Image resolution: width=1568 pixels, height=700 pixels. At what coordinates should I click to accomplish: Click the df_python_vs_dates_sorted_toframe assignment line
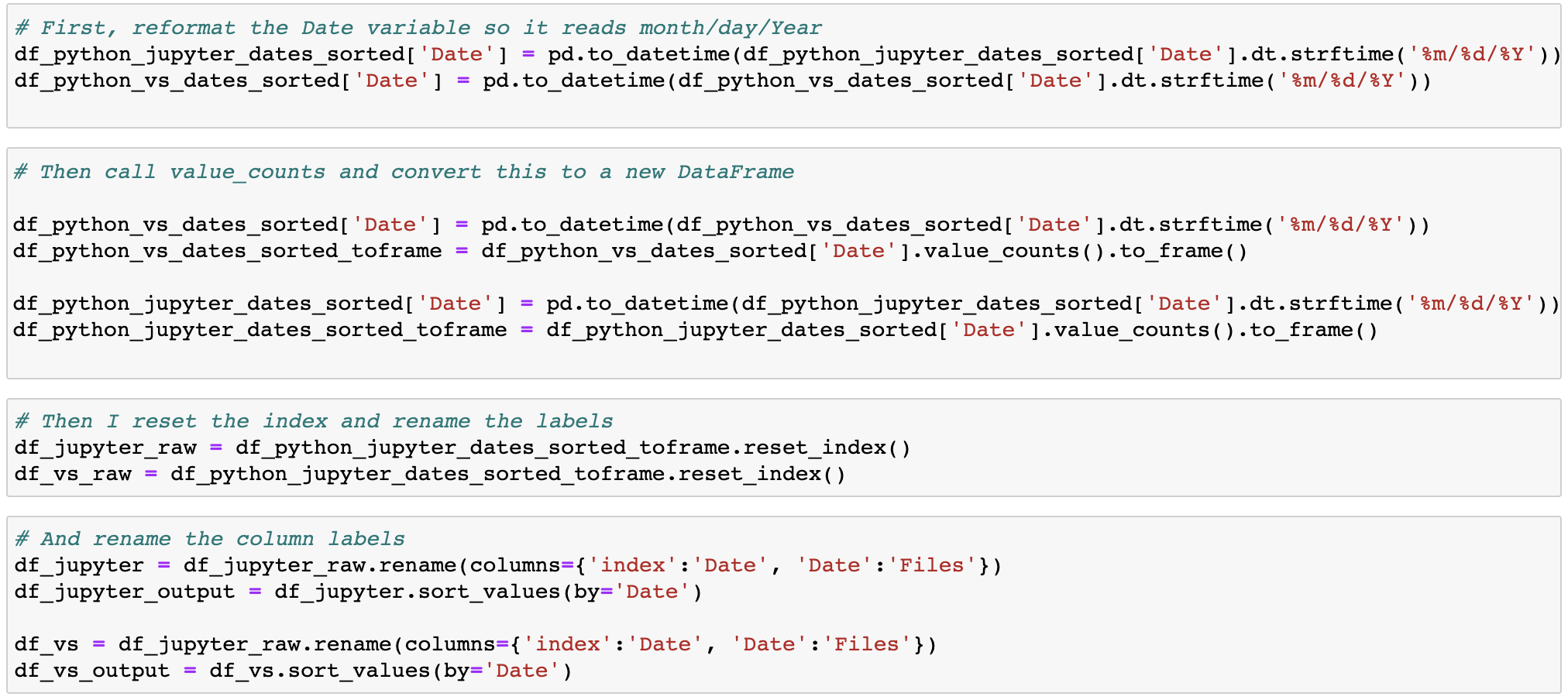point(630,251)
